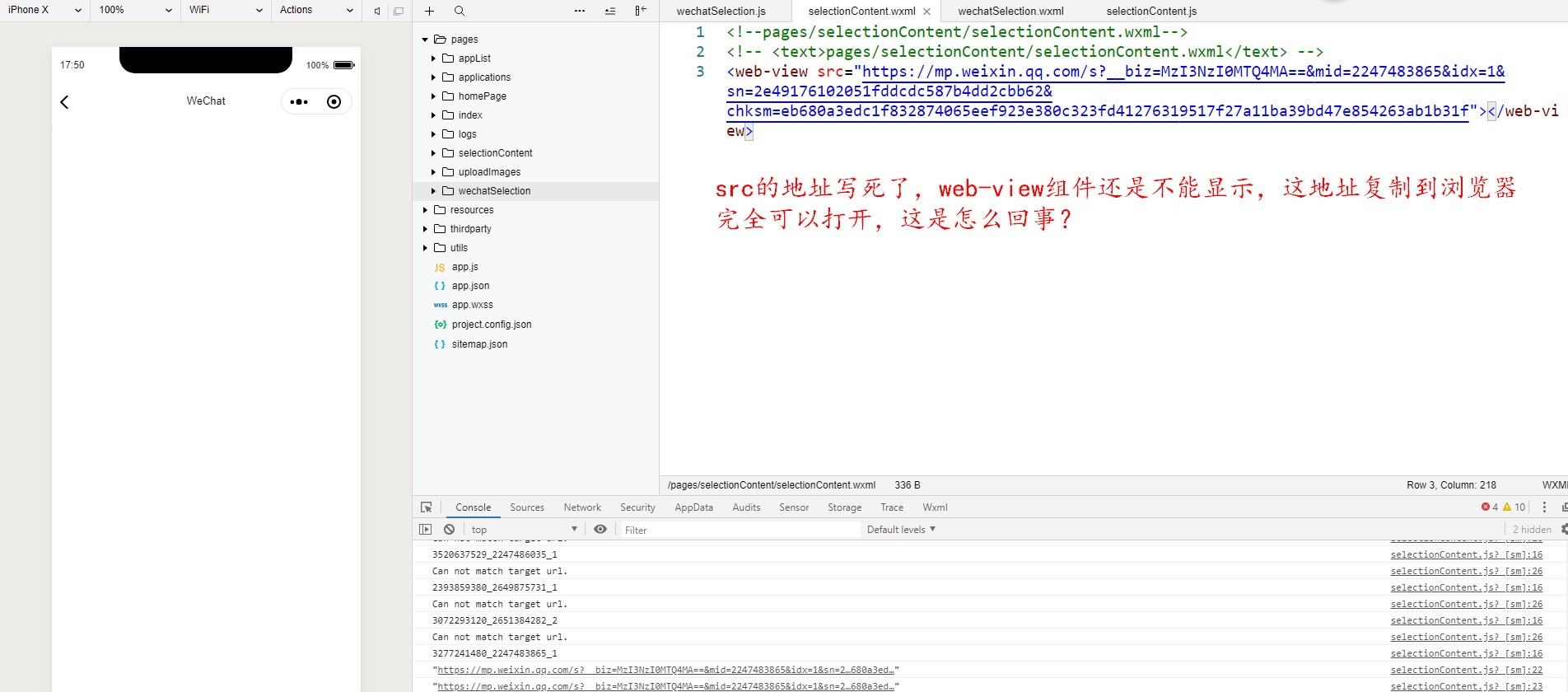Screen dimensions: 1568x692
Task: Open the Wxml devtools tab
Action: [x=935, y=507]
